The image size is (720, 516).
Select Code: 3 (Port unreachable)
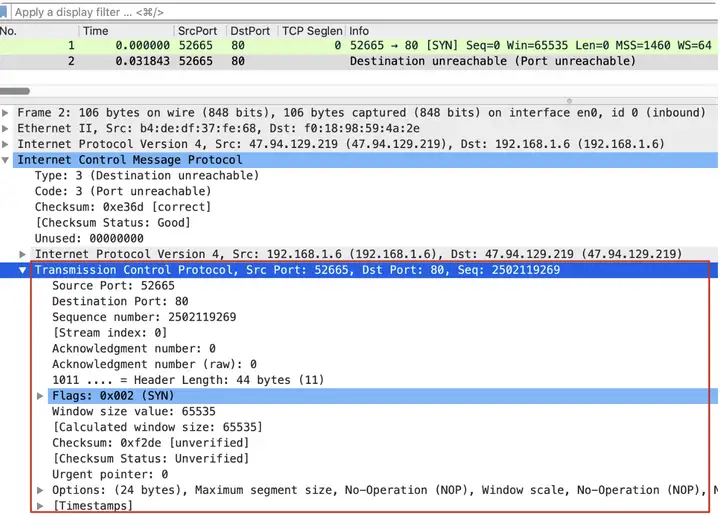123,191
